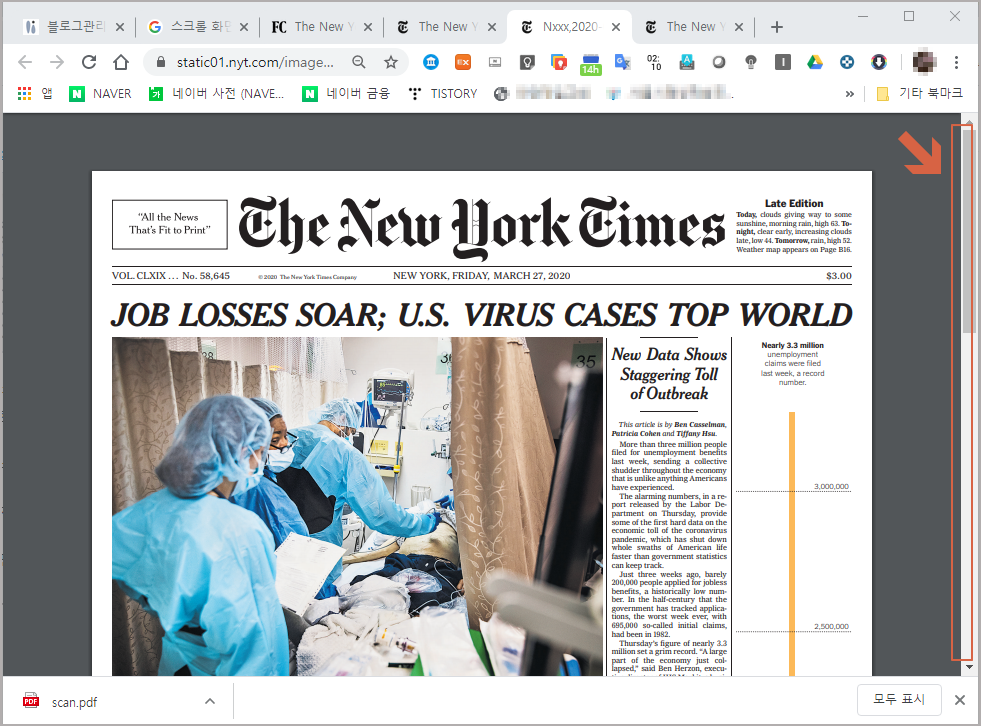Open the NAVER bookmark
Screen dimensions: 981x726
100,94
